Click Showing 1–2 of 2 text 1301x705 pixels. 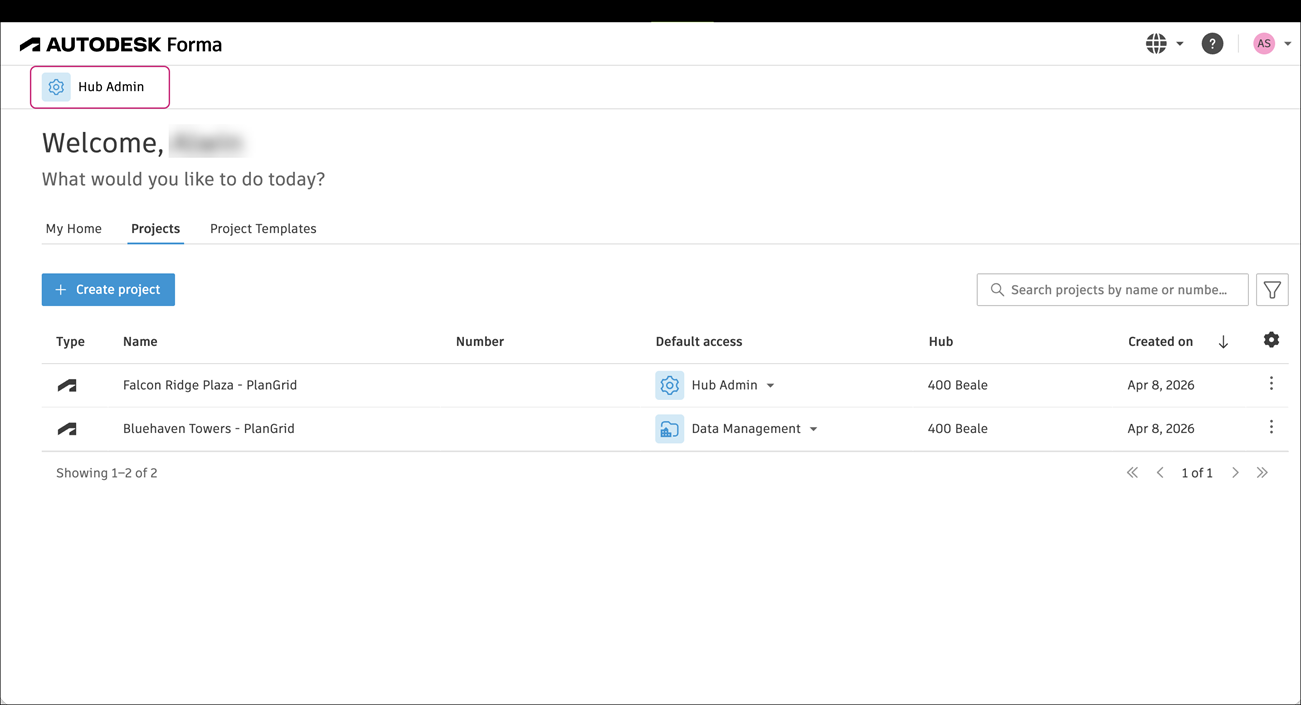pyautogui.click(x=107, y=473)
